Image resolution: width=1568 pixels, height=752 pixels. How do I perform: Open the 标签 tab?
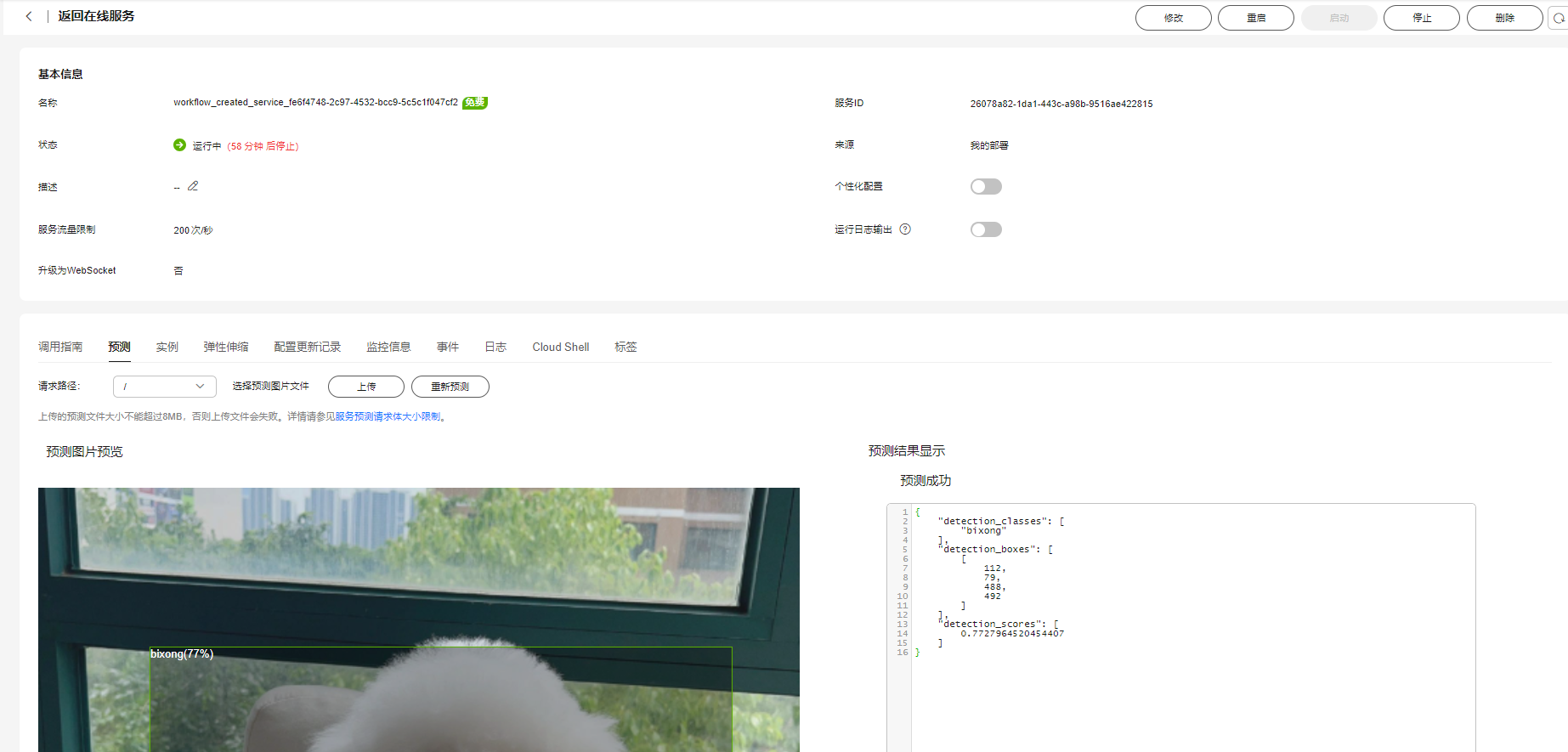pos(626,347)
